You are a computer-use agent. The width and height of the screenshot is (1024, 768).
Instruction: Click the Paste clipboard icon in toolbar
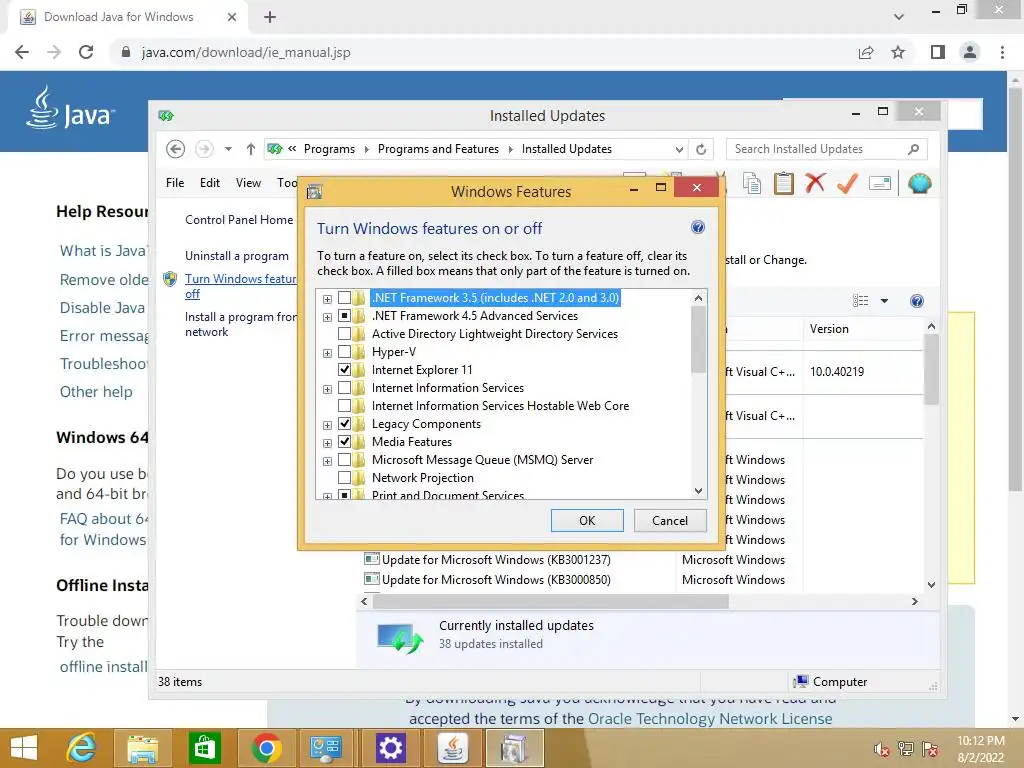(x=784, y=184)
